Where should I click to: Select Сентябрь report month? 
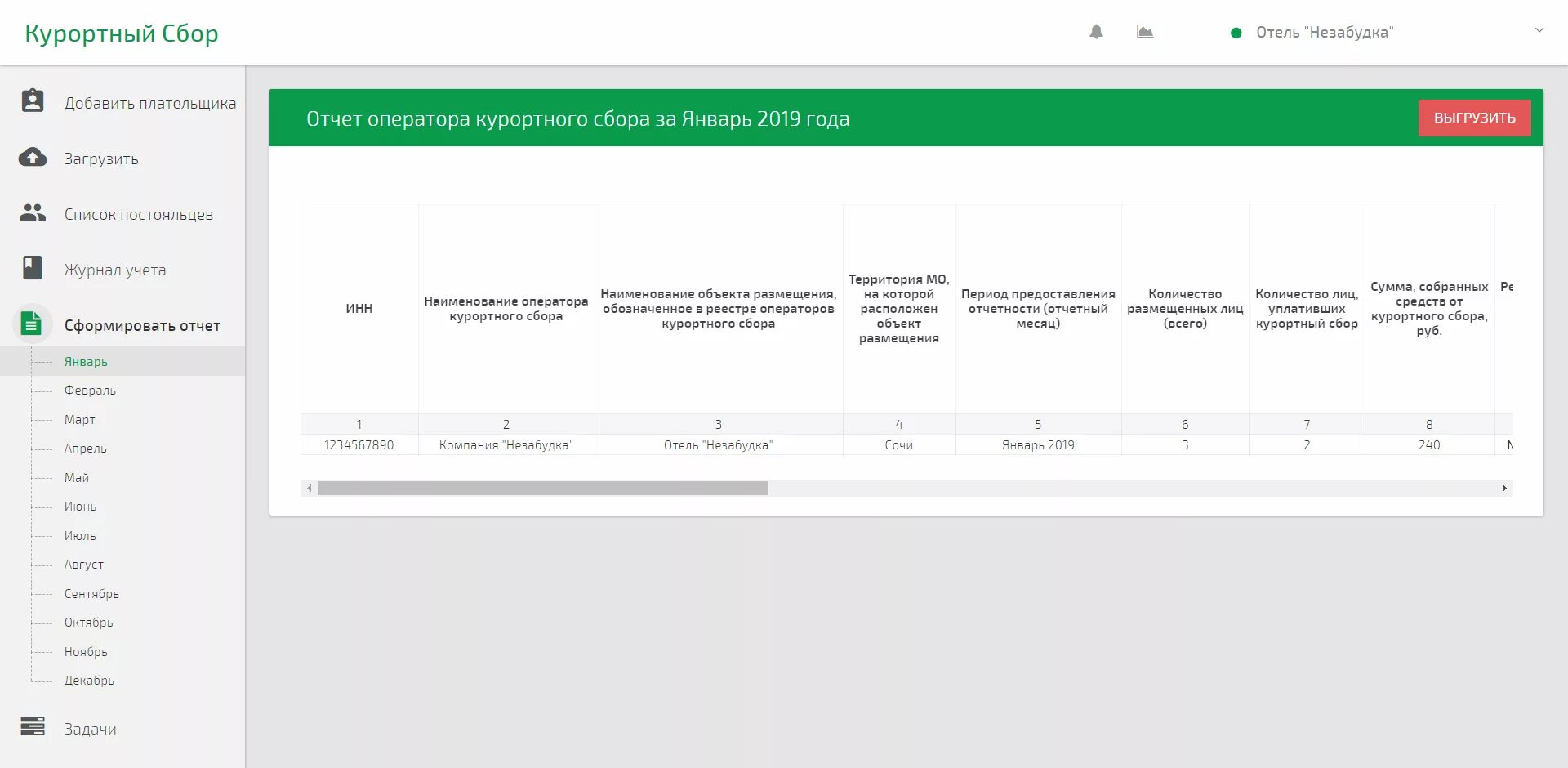click(x=91, y=593)
